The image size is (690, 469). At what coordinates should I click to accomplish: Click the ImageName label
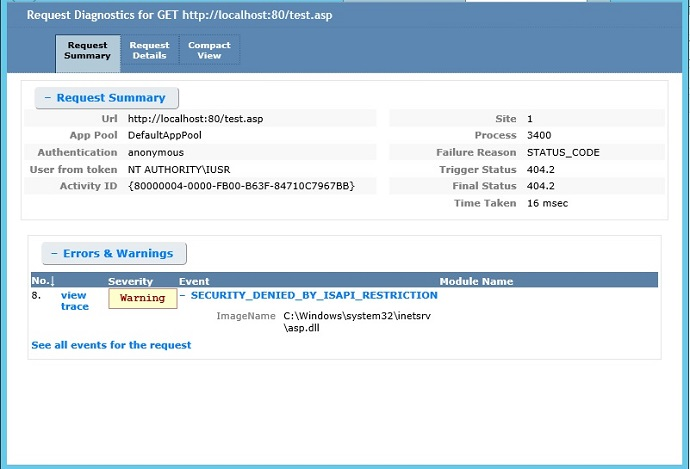[246, 316]
